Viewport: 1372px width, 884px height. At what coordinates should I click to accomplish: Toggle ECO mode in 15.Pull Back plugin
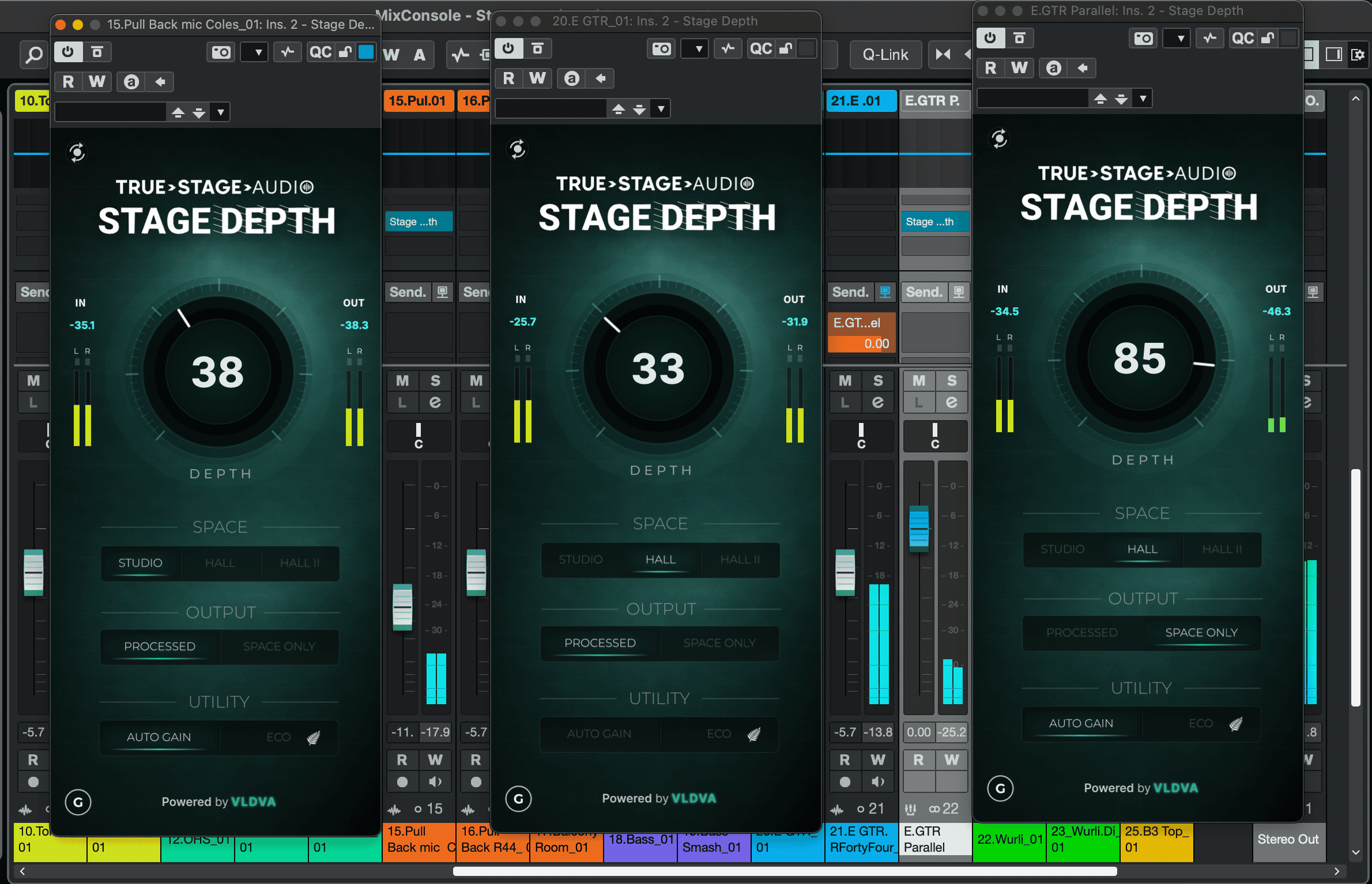click(280, 737)
